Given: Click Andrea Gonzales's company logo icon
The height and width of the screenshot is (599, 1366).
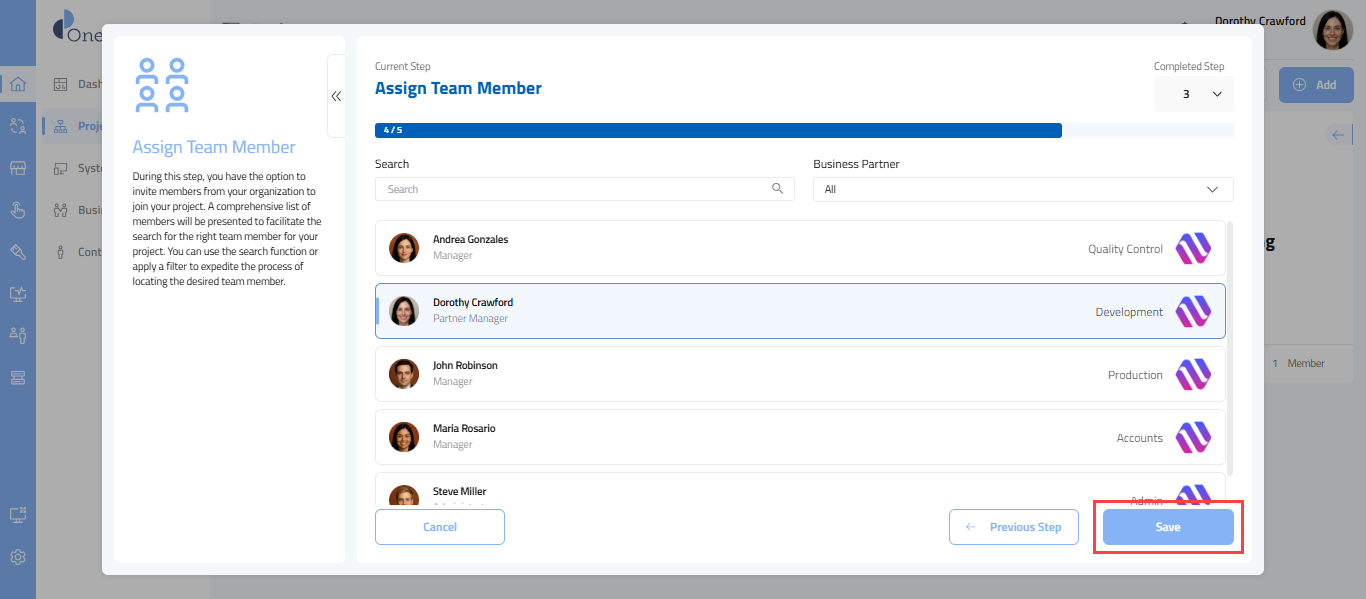Looking at the screenshot, I should (1192, 248).
